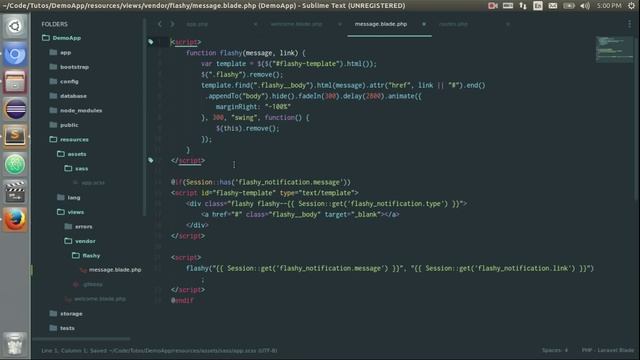Image resolution: width=640 pixels, height=360 pixels.
Task: Click the Sublime Text dock icon
Action: [15, 136]
